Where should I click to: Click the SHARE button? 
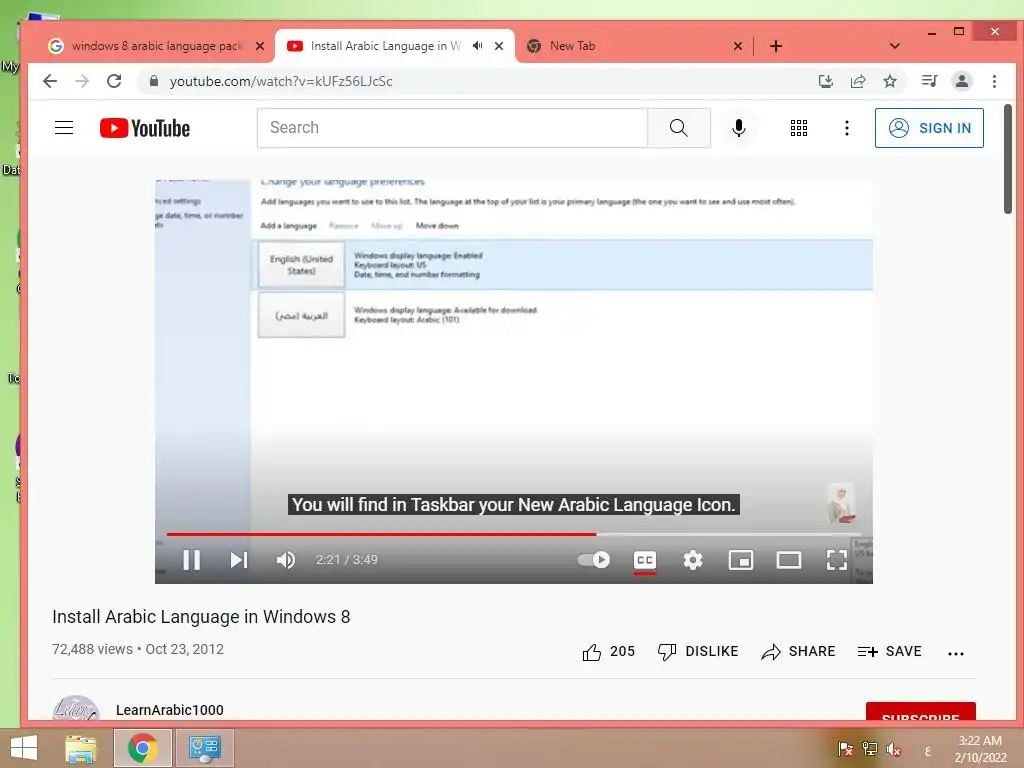798,652
